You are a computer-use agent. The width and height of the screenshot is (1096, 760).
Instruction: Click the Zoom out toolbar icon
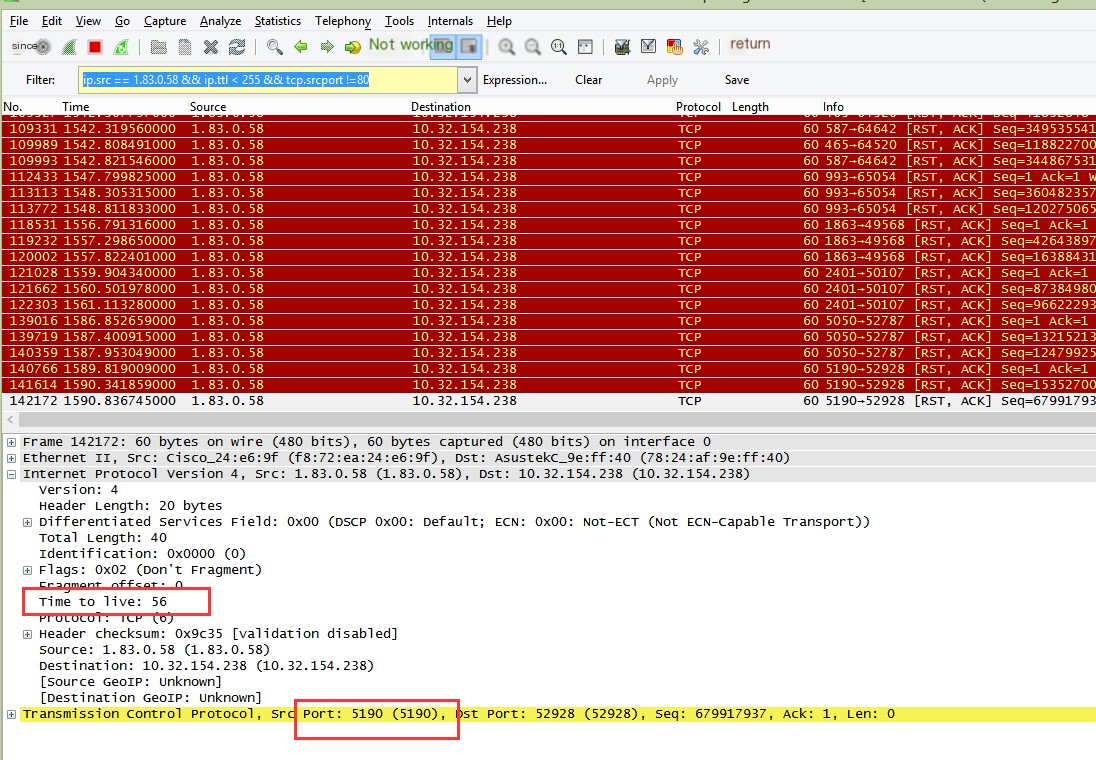click(533, 47)
